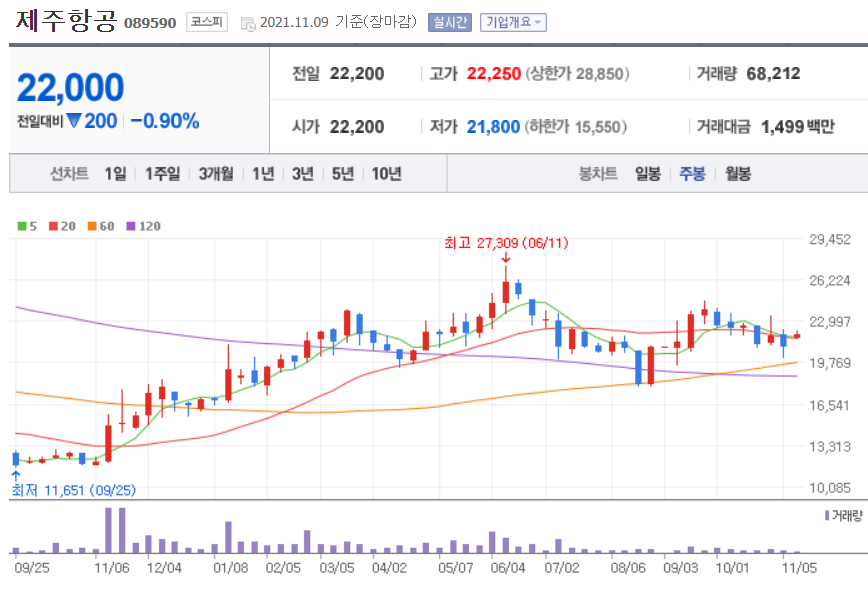Show the 5년 line chart
The width and height of the screenshot is (868, 589).
click(x=343, y=174)
